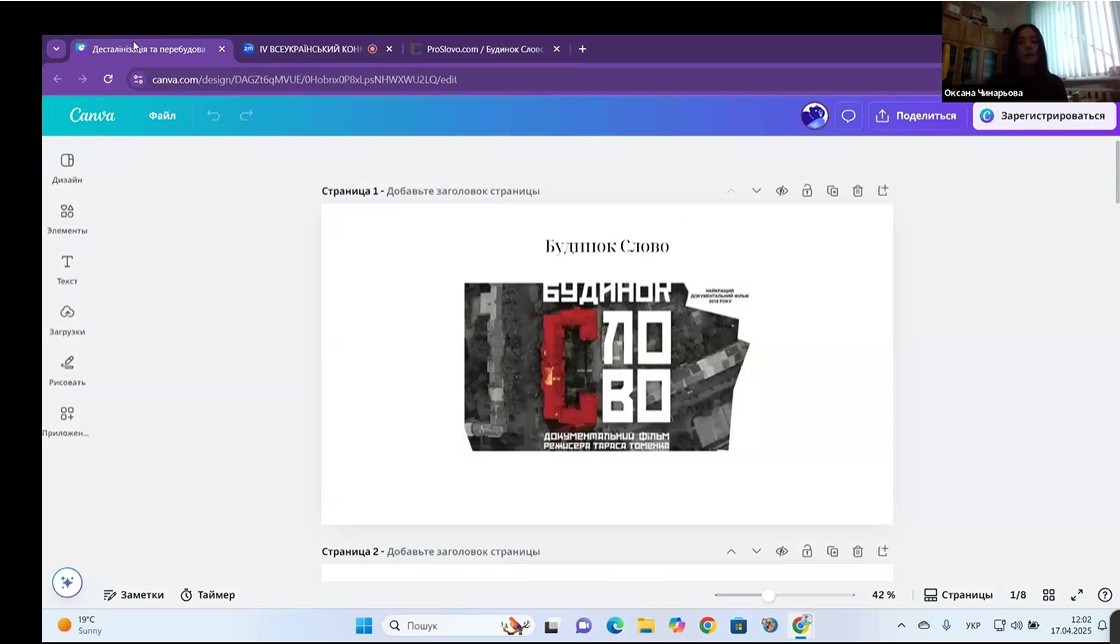Screen dimensions: 1120x644
Task: Go forward in browser history
Action: [x=83, y=79]
